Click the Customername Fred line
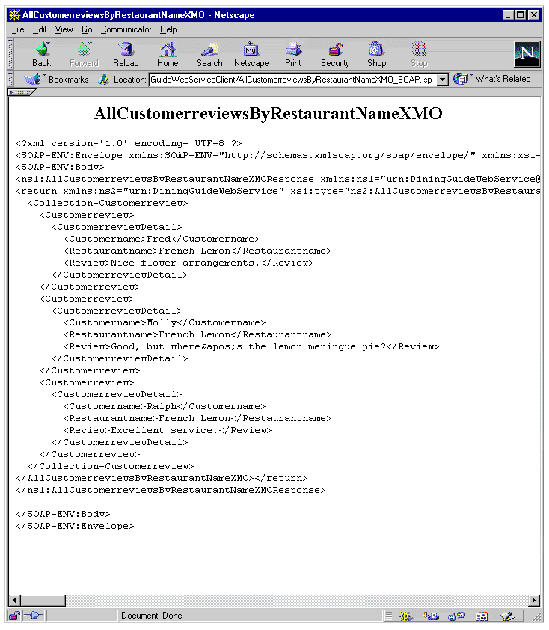 pos(161,239)
